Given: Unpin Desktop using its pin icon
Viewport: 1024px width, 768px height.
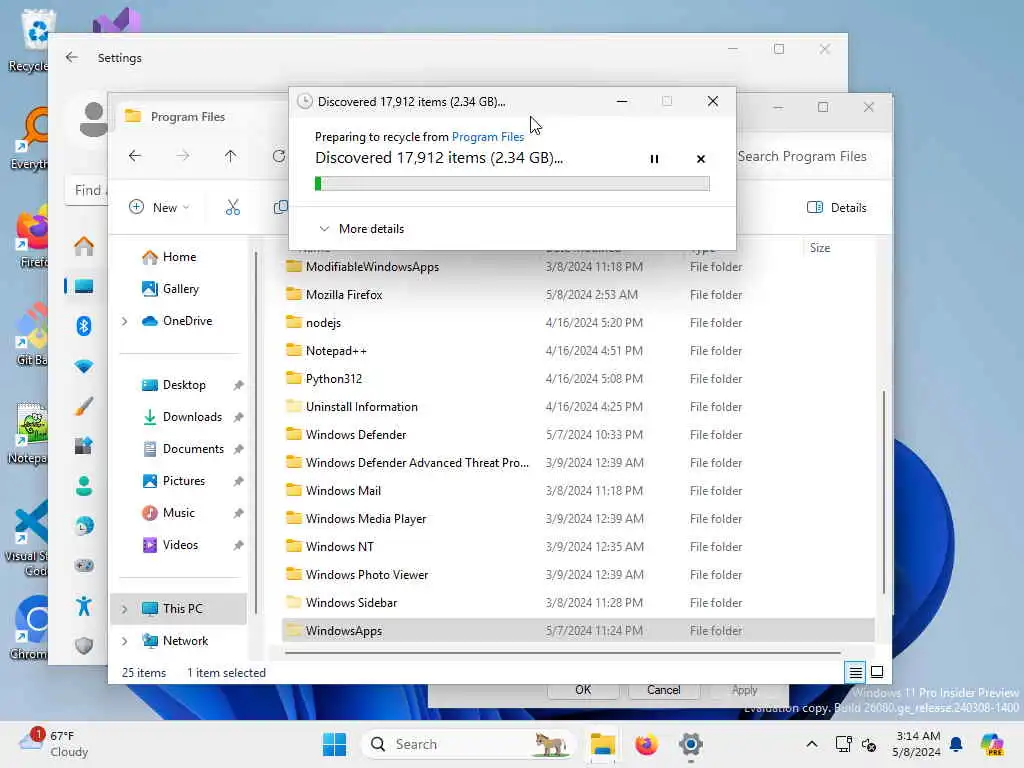Looking at the screenshot, I should 238,385.
